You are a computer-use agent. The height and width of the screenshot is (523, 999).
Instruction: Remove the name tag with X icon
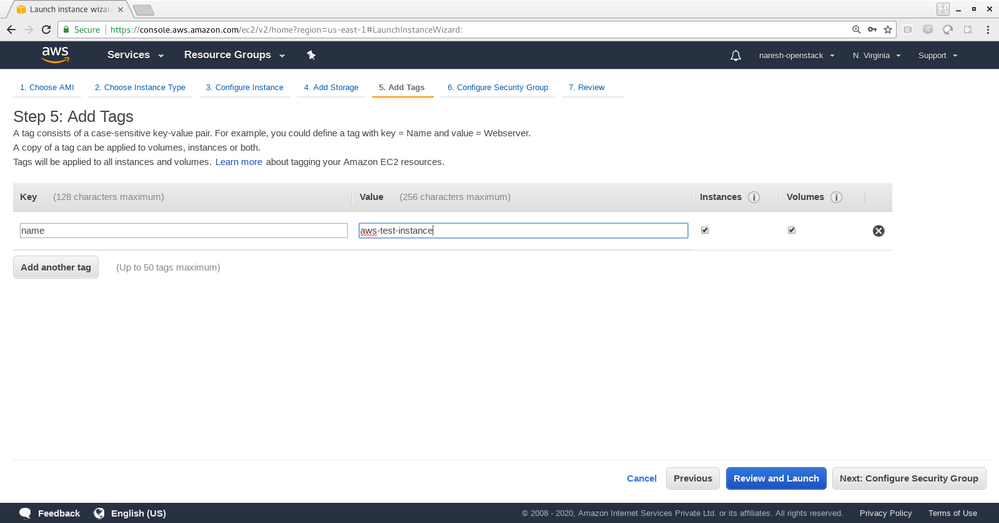[878, 231]
